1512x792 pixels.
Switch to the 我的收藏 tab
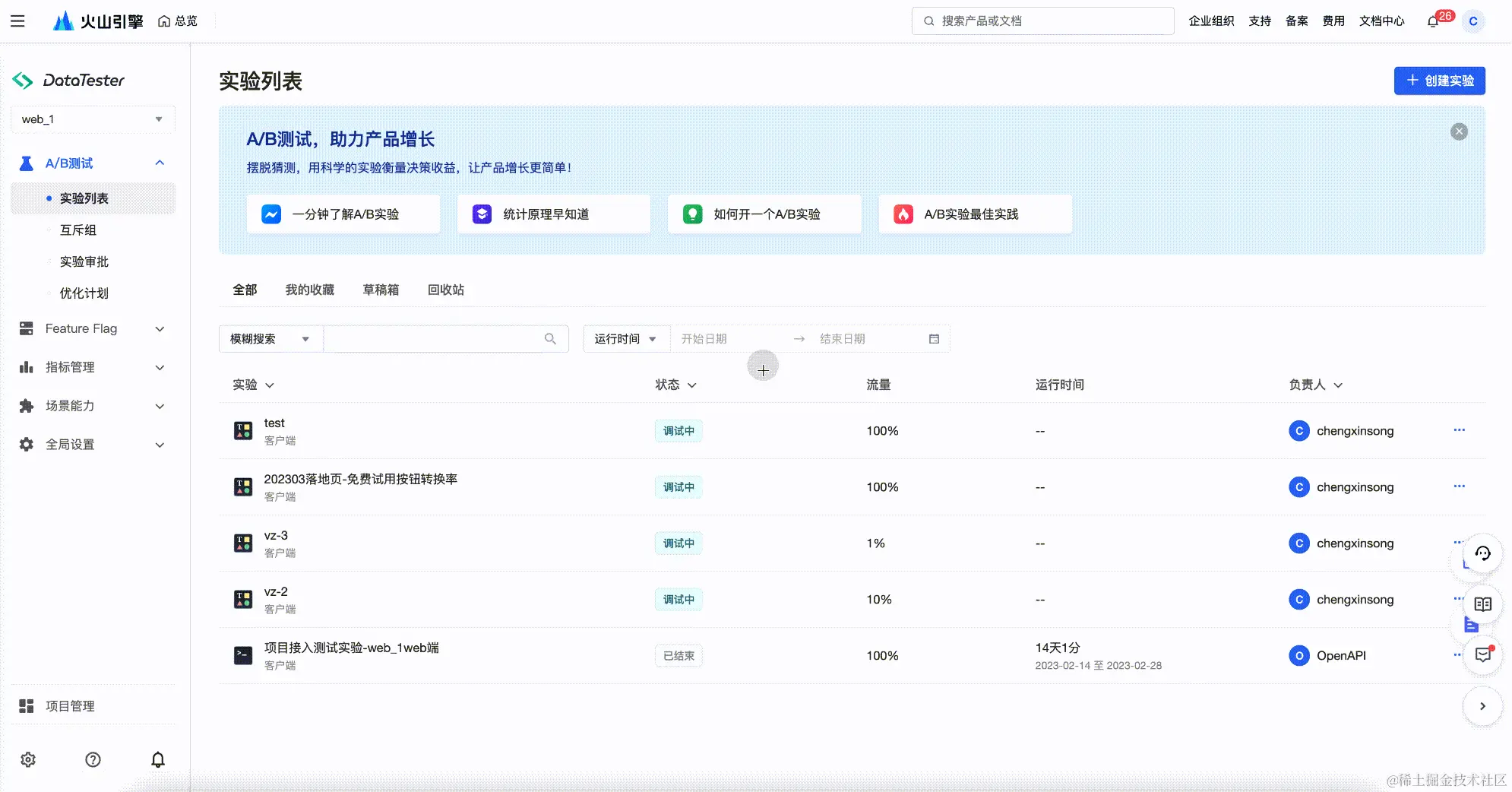[x=310, y=290]
